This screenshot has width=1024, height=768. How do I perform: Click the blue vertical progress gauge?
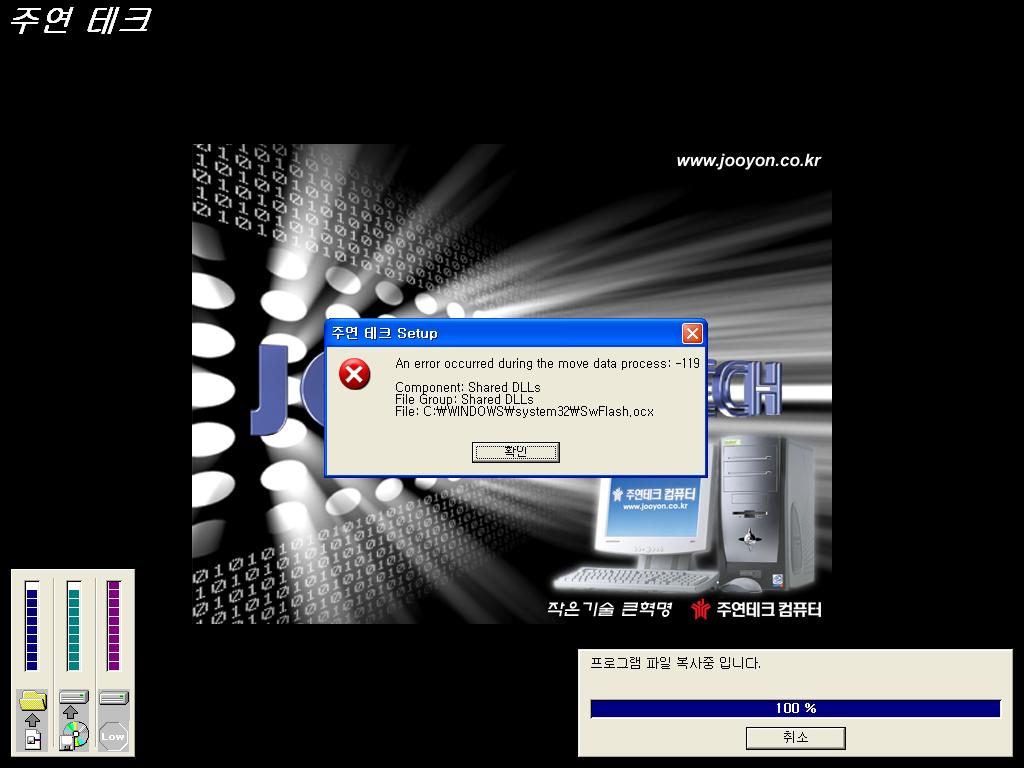[31, 626]
